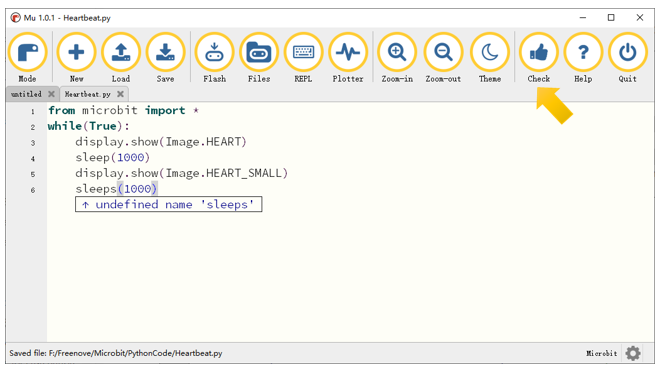The width and height of the screenshot is (662, 369).
Task: Click the Quit power icon
Action: click(x=628, y=52)
